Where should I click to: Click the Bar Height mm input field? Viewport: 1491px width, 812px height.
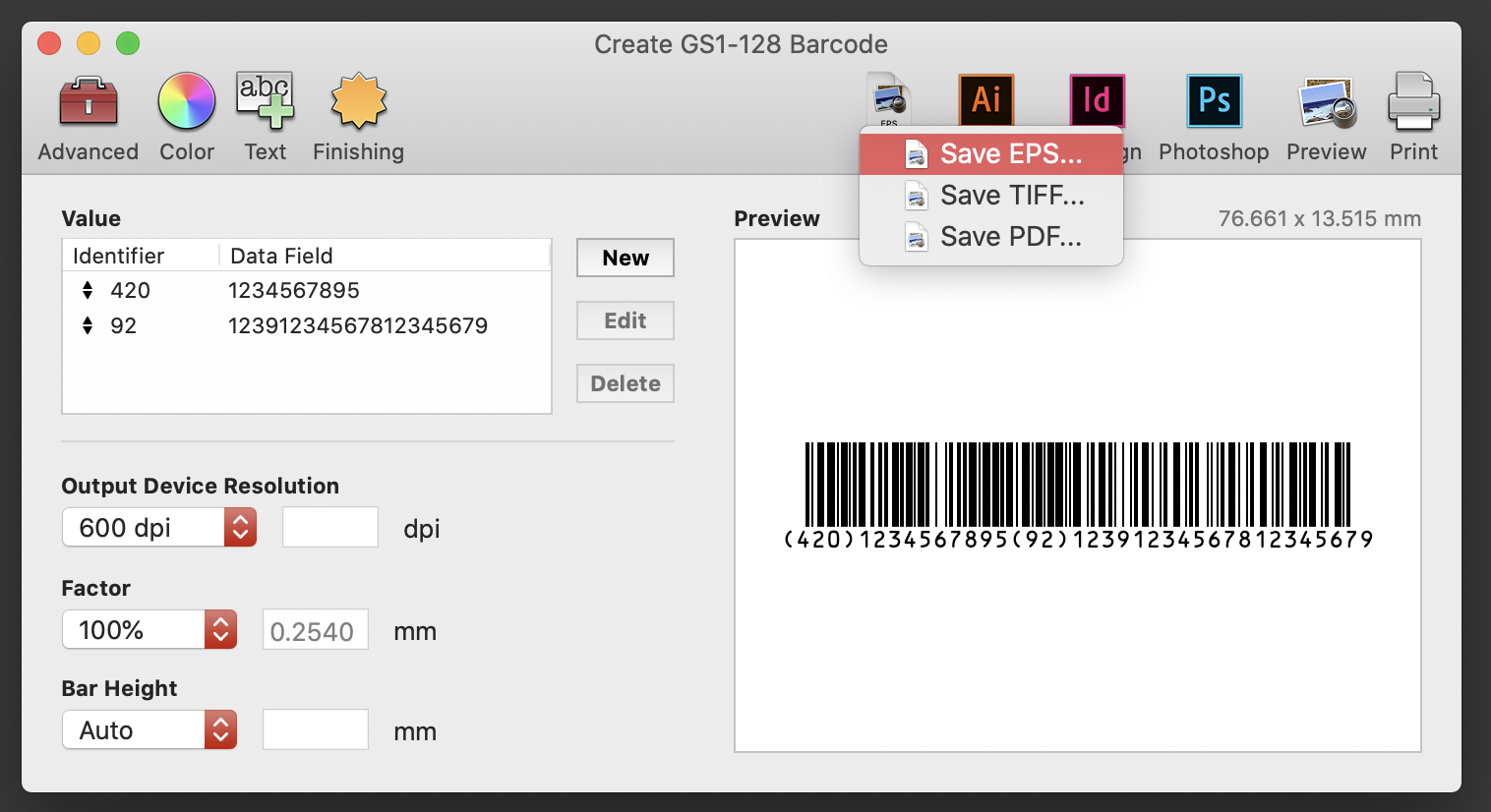point(316,729)
